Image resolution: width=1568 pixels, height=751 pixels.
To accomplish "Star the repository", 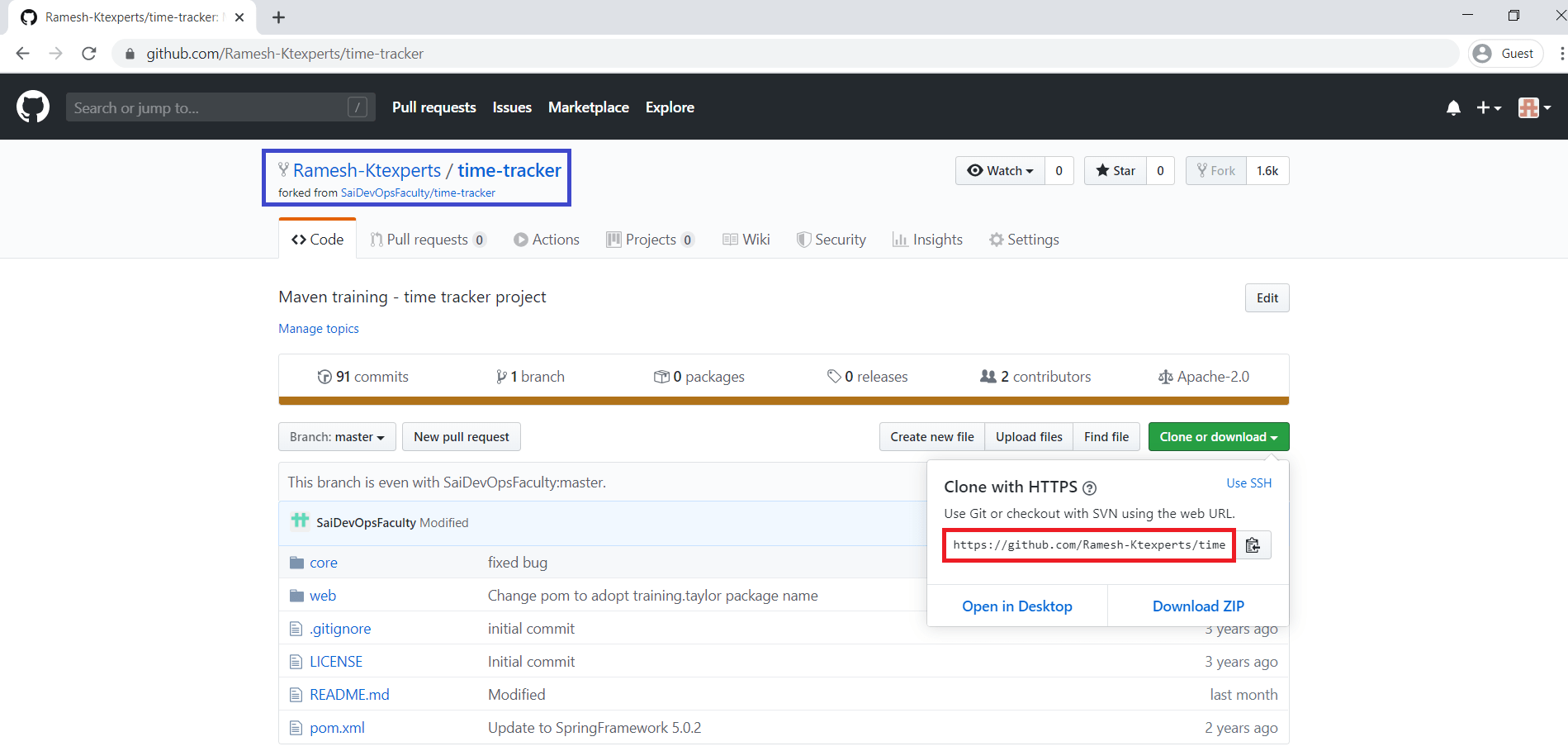I will (1116, 171).
